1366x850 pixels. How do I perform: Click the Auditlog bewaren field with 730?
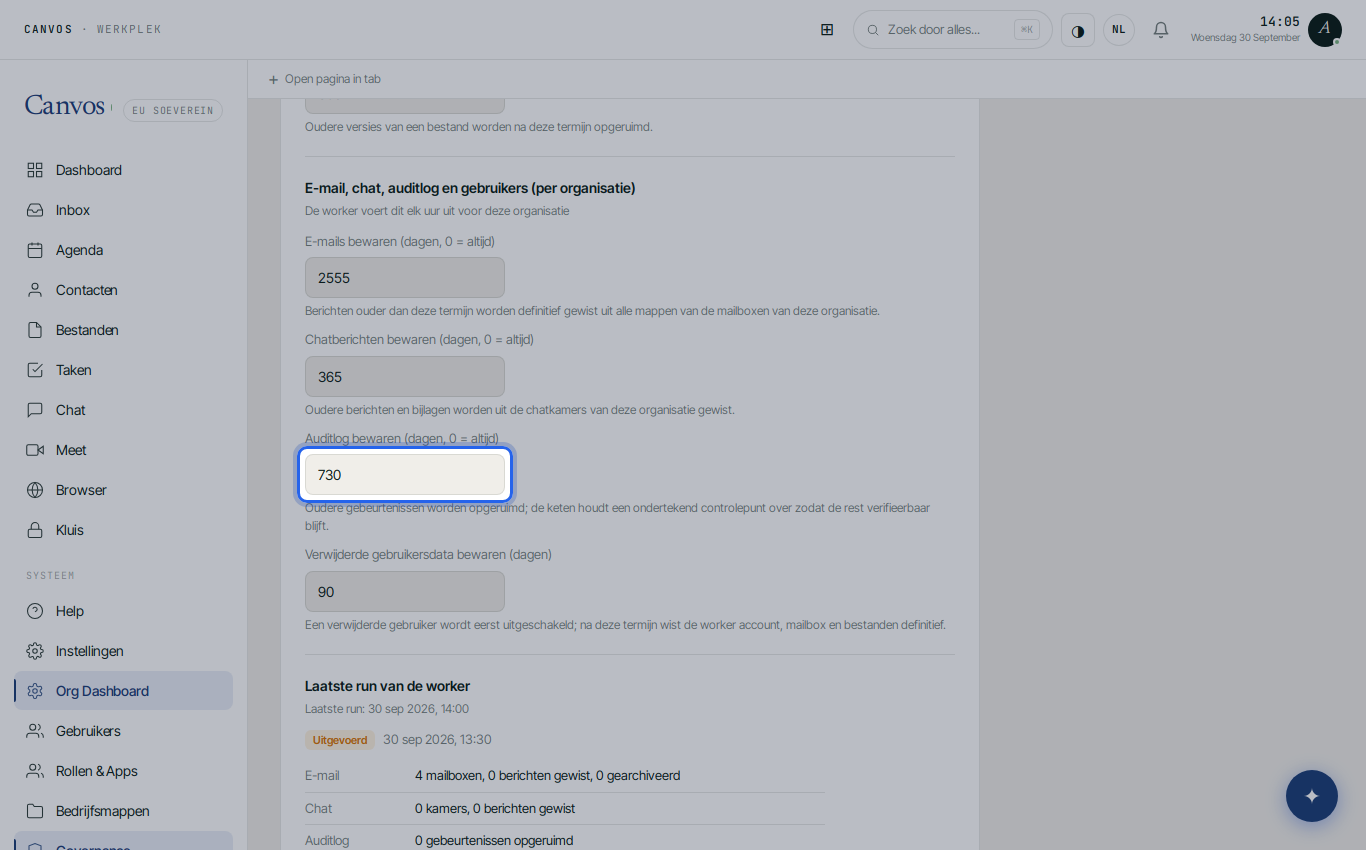click(405, 475)
